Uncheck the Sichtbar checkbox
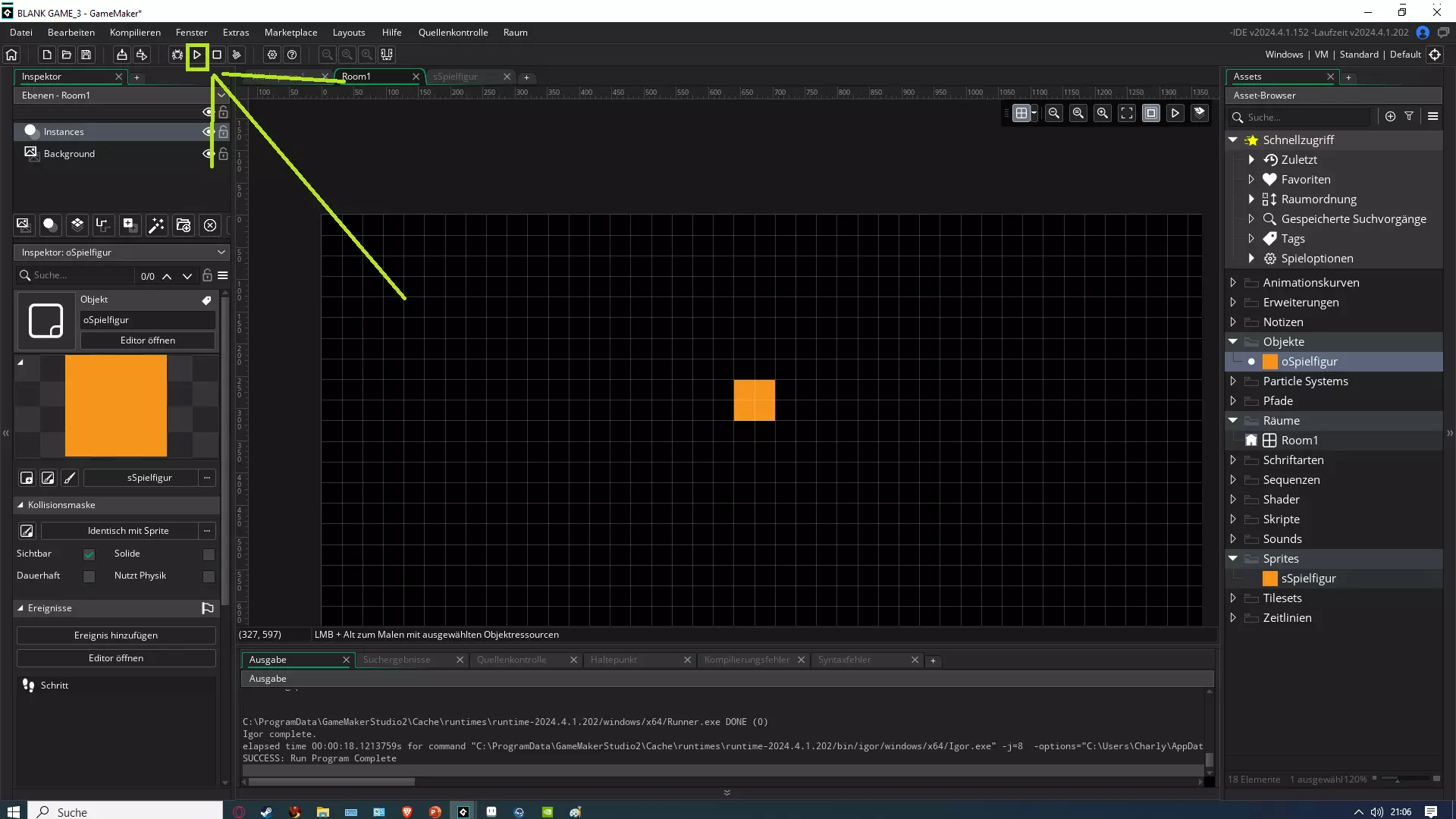Viewport: 1456px width, 819px height. click(89, 554)
